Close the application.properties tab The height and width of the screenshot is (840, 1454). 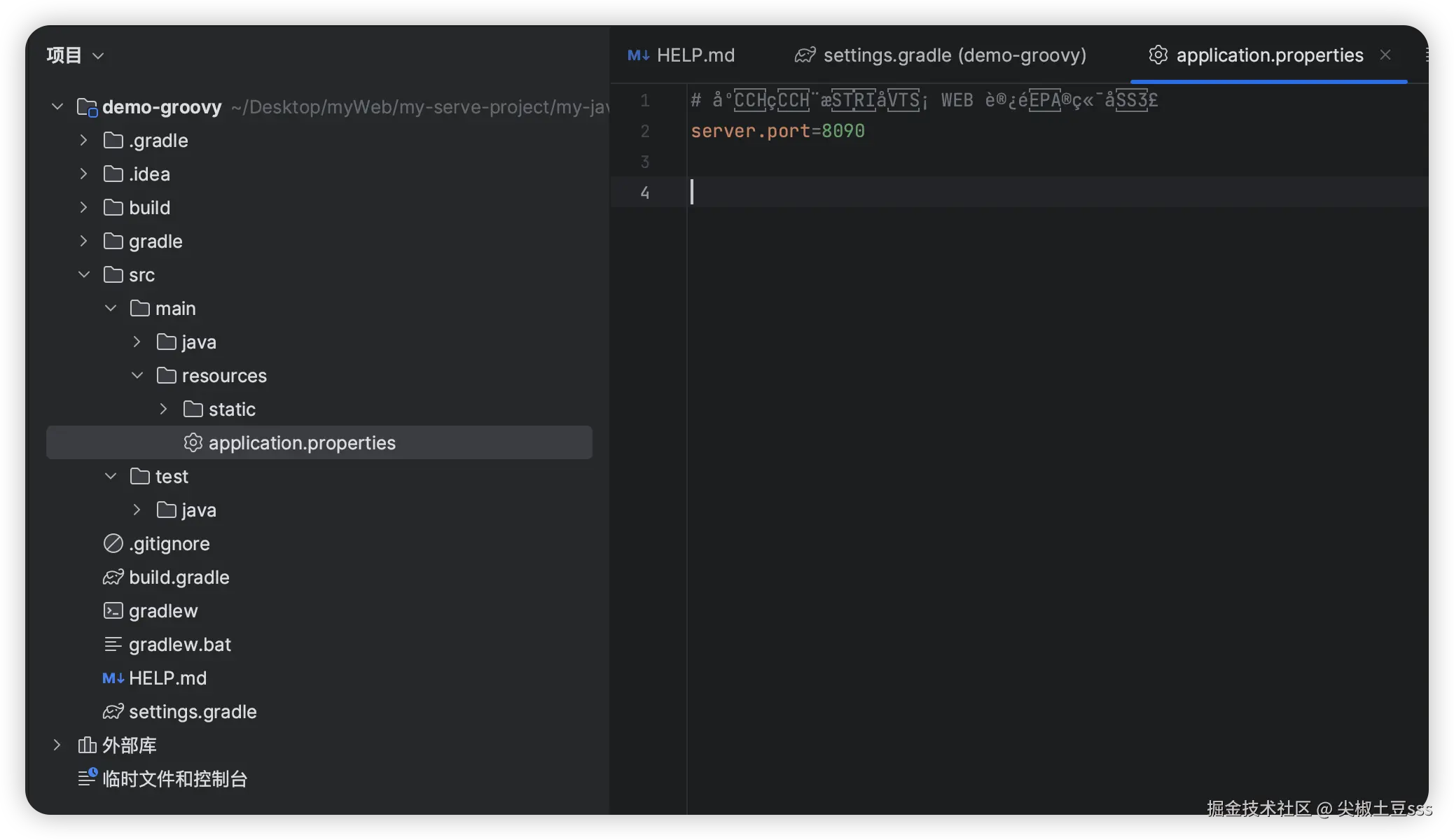[x=1385, y=55]
